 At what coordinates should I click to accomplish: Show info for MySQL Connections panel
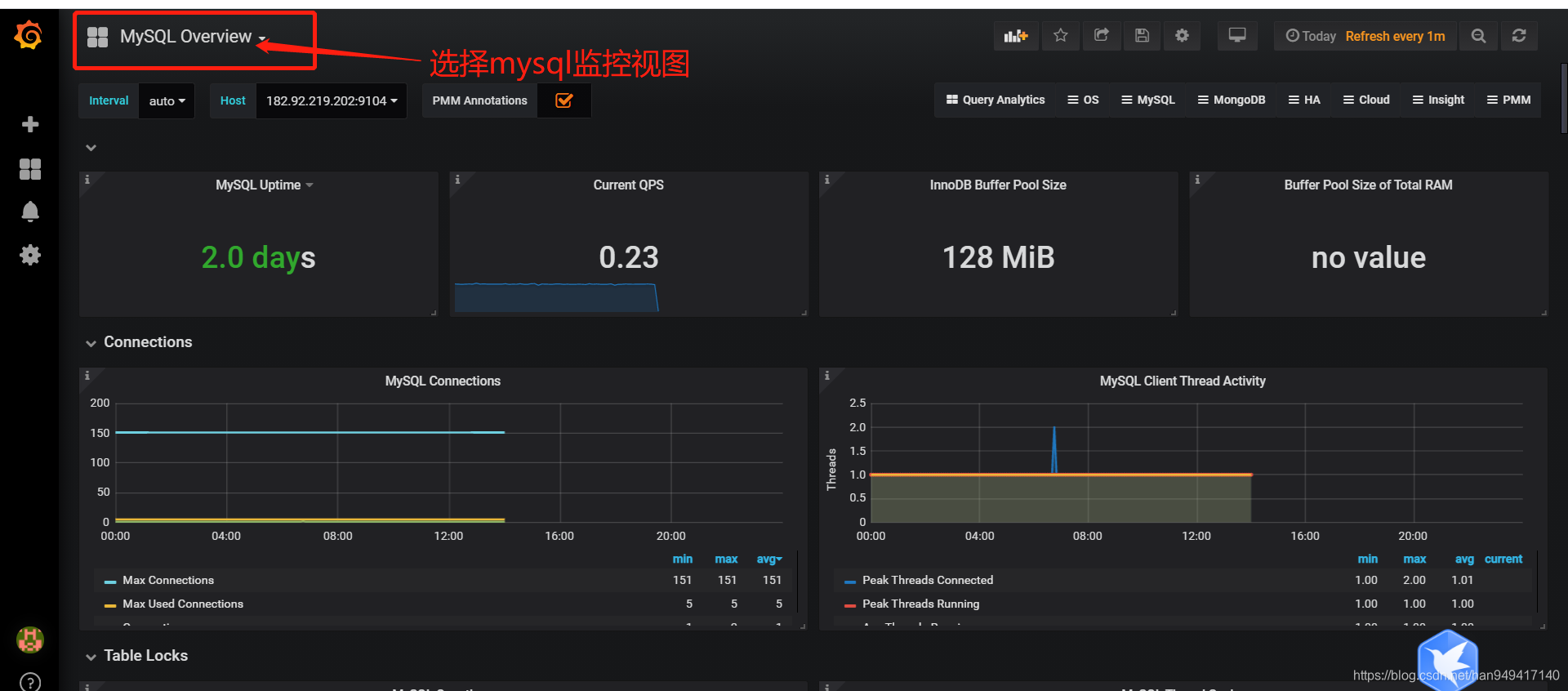click(87, 375)
